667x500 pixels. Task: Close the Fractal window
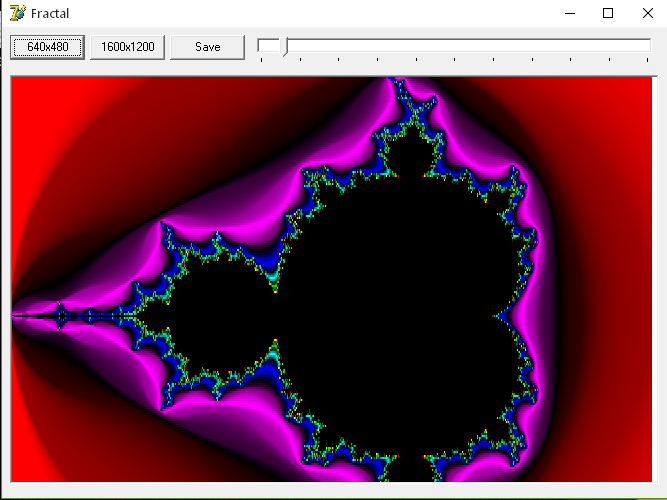pyautogui.click(x=646, y=13)
